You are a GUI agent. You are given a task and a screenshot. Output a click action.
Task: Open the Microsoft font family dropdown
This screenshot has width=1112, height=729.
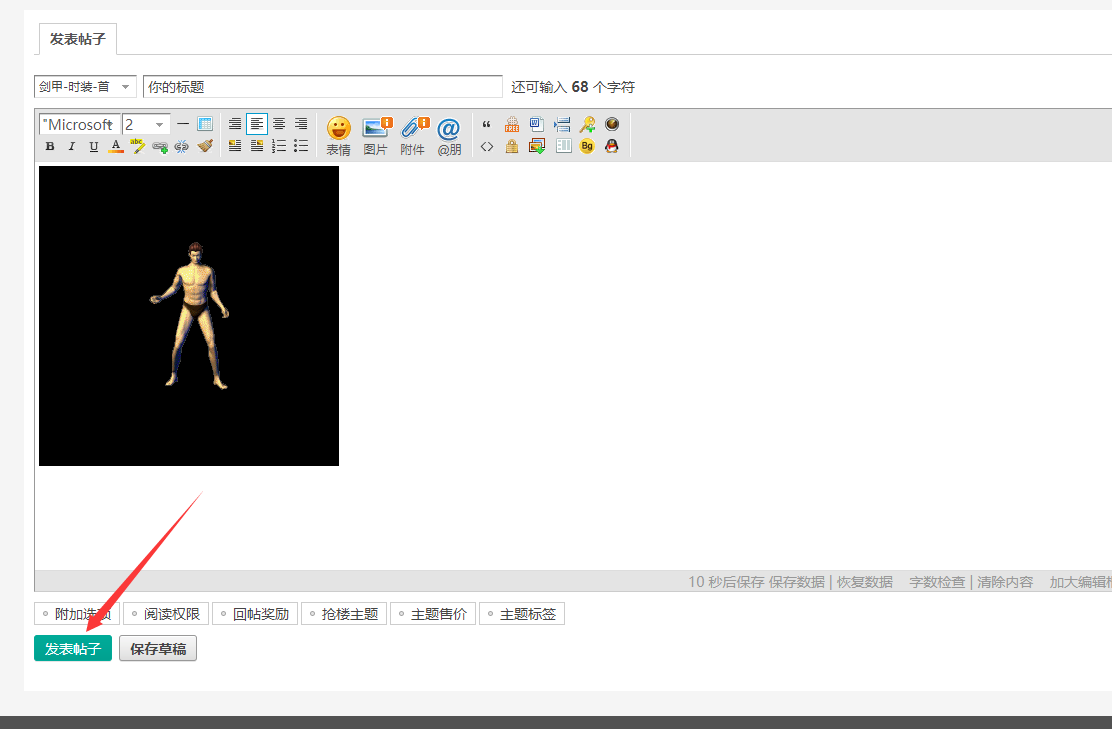(79, 124)
